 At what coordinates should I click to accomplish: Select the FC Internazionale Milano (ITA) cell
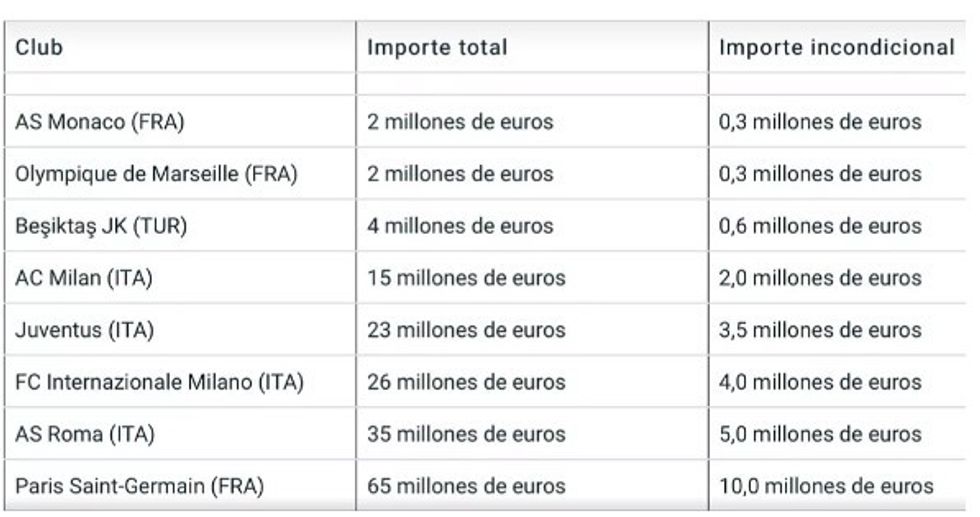[x=159, y=382]
